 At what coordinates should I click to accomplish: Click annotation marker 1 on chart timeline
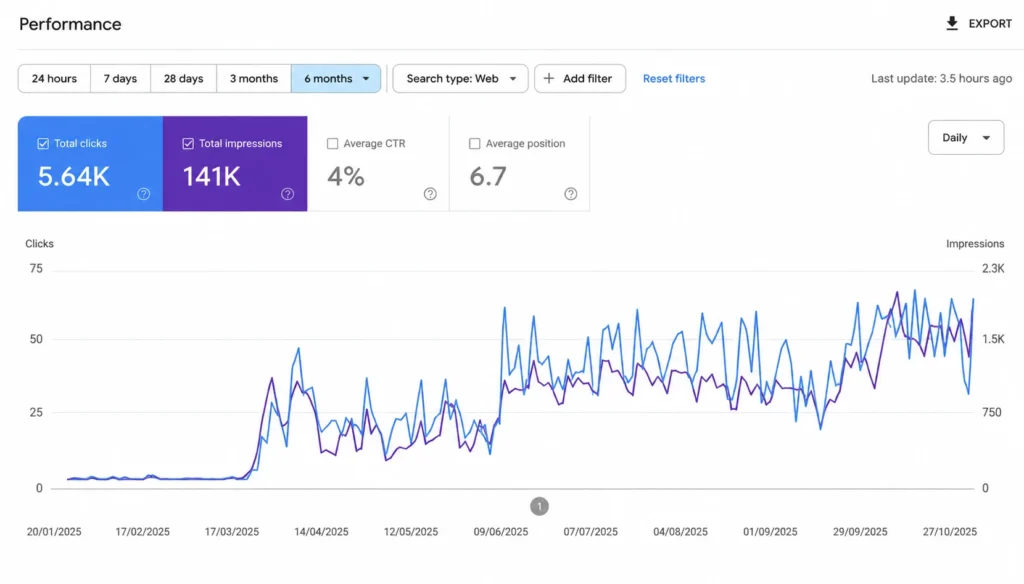[x=539, y=506]
